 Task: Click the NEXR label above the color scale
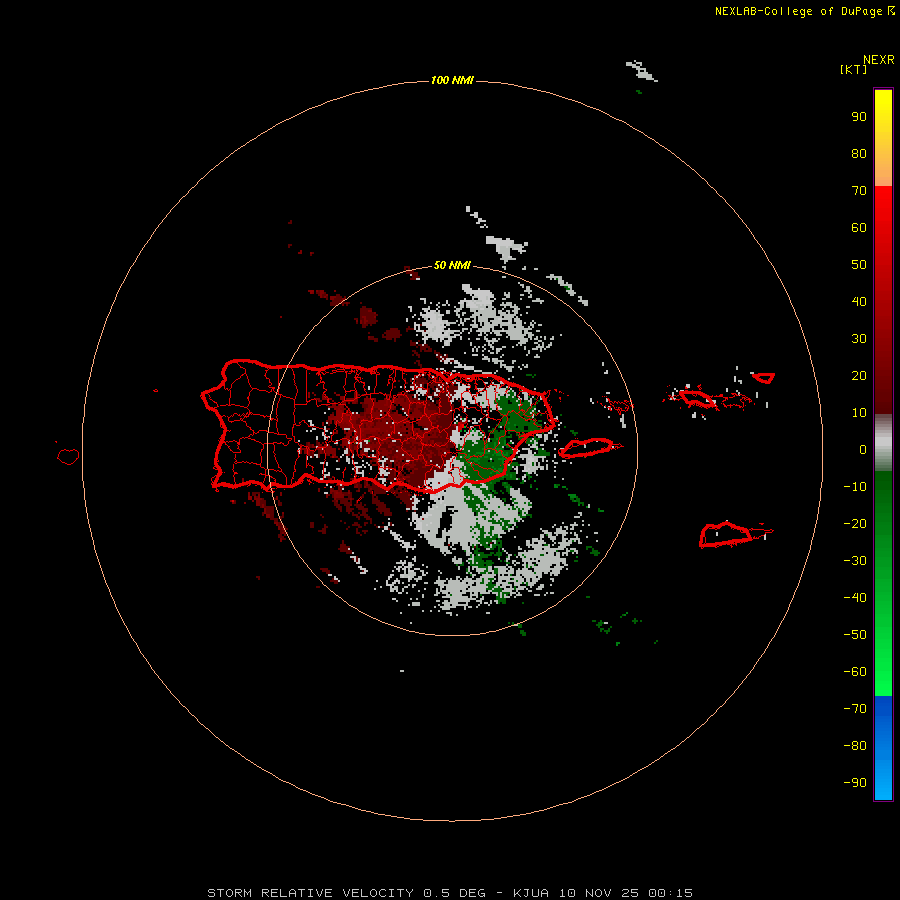[x=878, y=60]
